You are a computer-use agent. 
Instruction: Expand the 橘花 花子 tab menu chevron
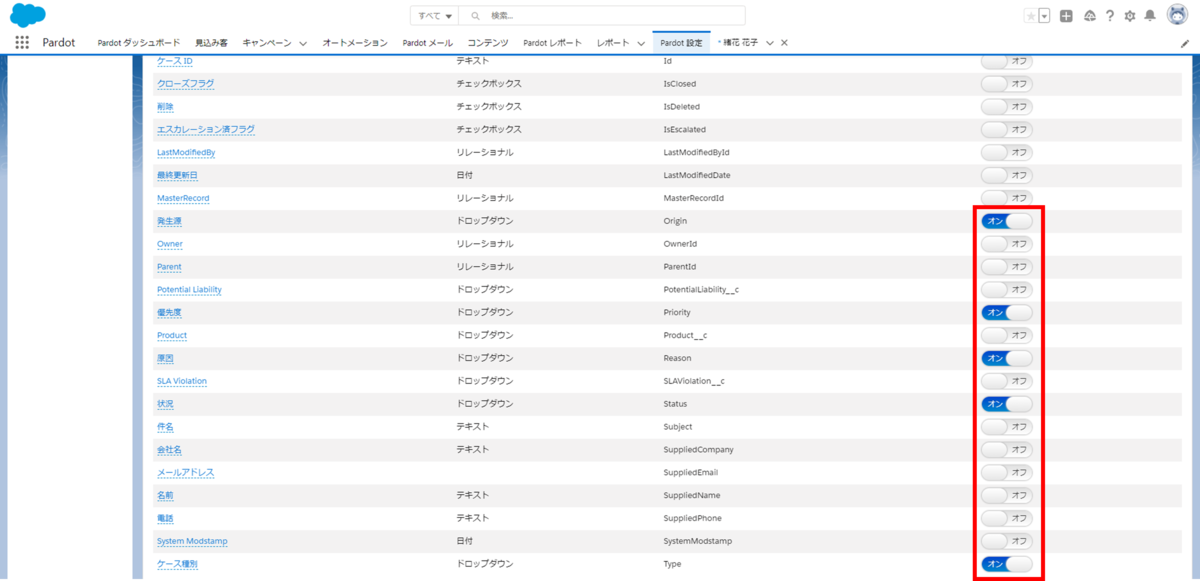tap(769, 43)
